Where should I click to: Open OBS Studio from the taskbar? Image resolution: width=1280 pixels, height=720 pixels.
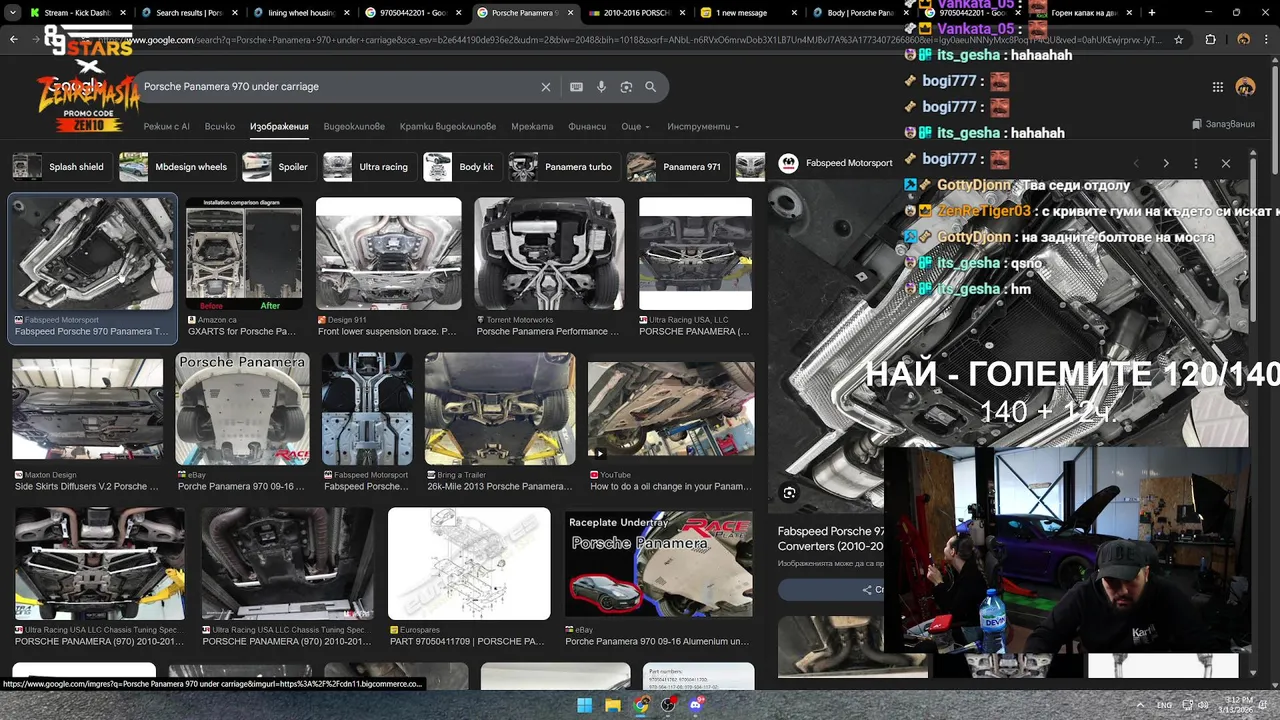point(669,705)
